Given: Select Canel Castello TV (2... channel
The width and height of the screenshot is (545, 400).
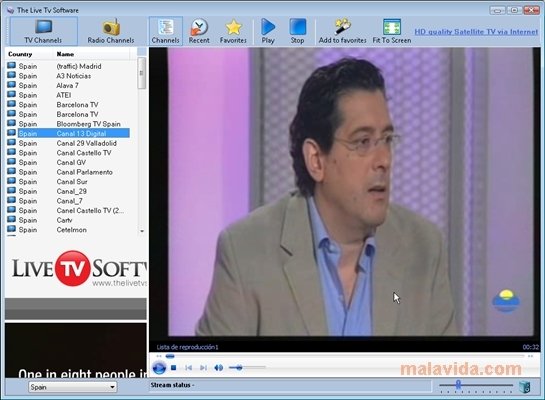Looking at the screenshot, I should [74, 210].
